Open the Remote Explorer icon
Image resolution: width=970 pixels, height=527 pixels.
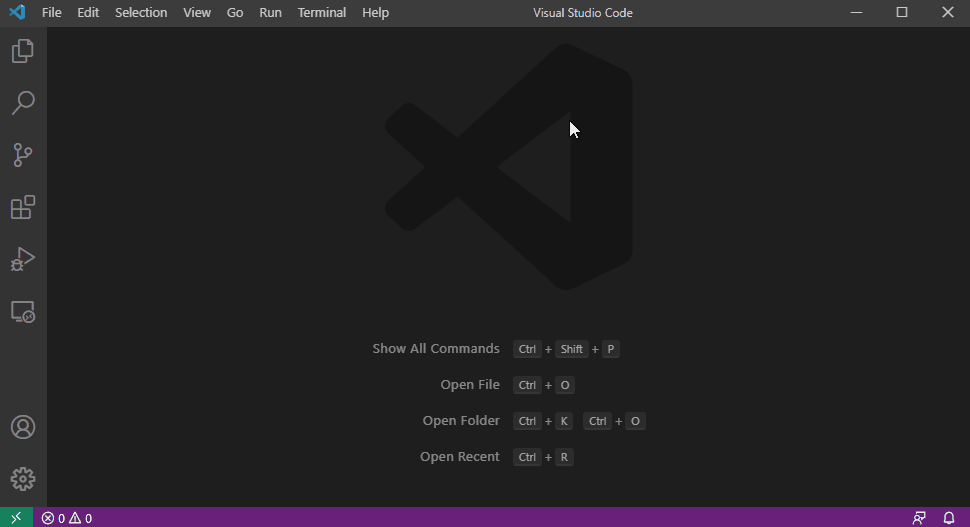(23, 311)
